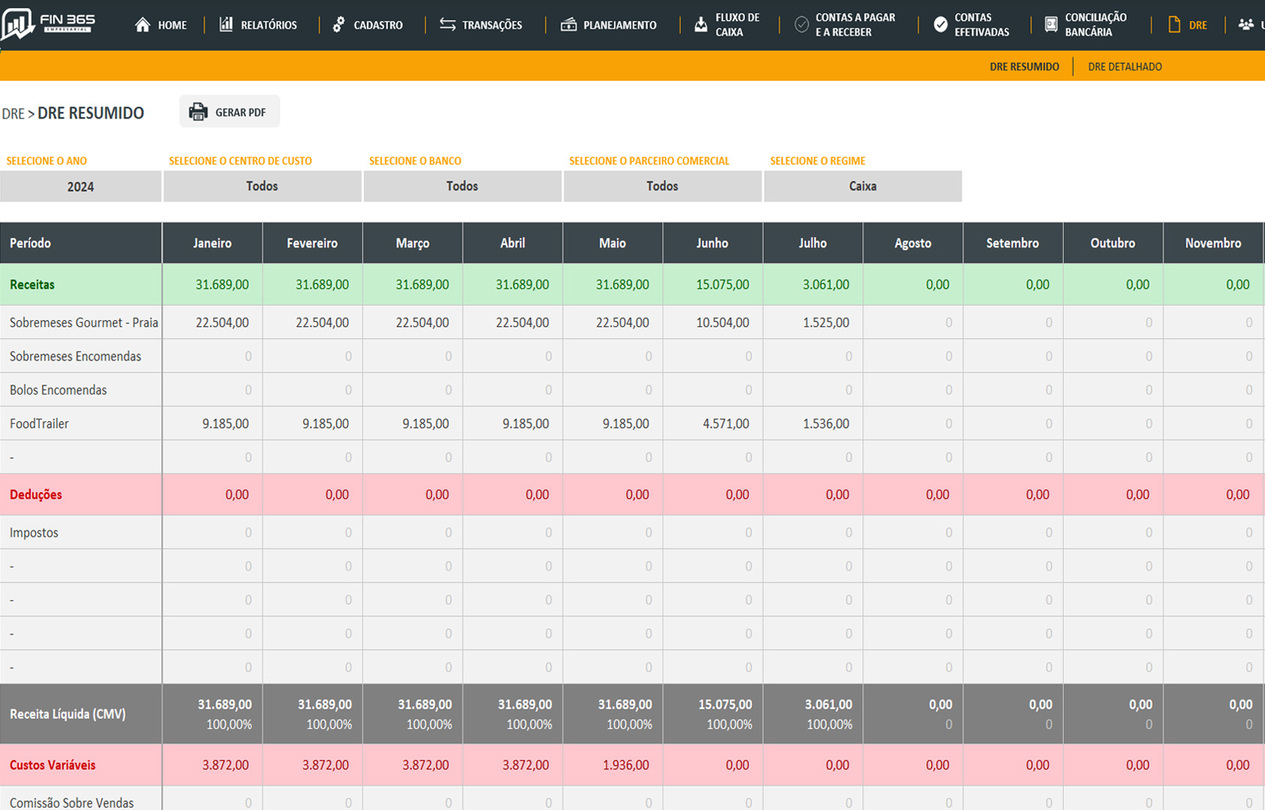
Task: Click the Julho column header
Action: 812,243
